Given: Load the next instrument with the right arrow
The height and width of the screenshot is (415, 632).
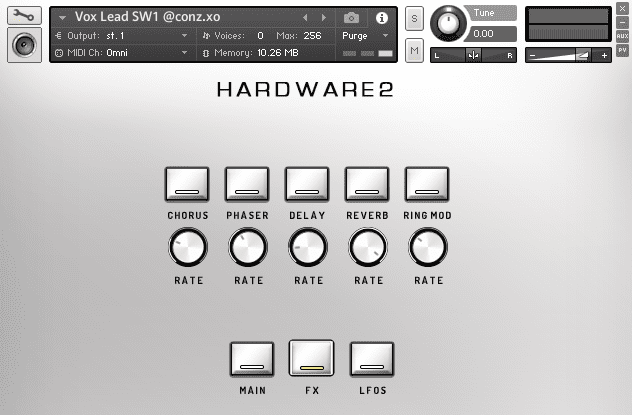Looking at the screenshot, I should (x=324, y=17).
